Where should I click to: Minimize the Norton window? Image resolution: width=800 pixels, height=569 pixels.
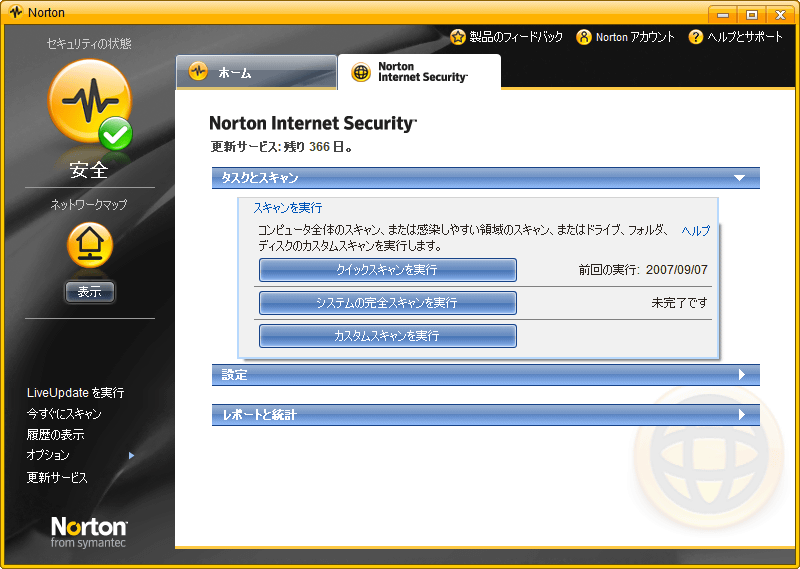[x=723, y=14]
